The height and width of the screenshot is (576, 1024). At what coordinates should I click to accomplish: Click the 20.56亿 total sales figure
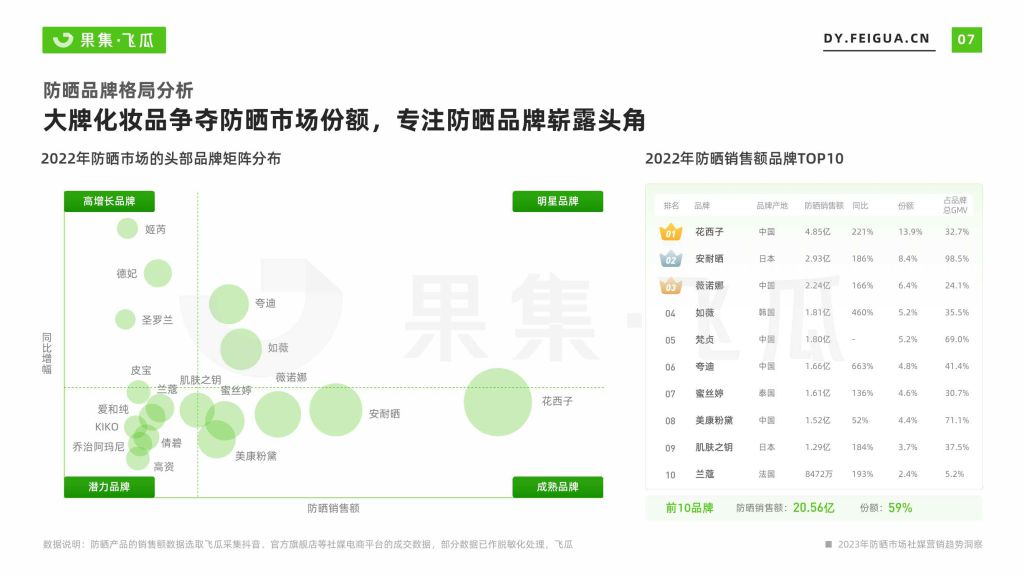click(x=814, y=507)
